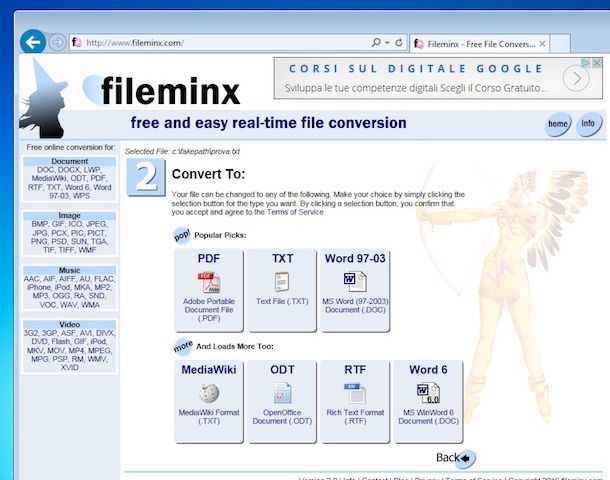The image size is (610, 480).
Task: Select the PDF heading in Popular Picks
Action: click(209, 258)
